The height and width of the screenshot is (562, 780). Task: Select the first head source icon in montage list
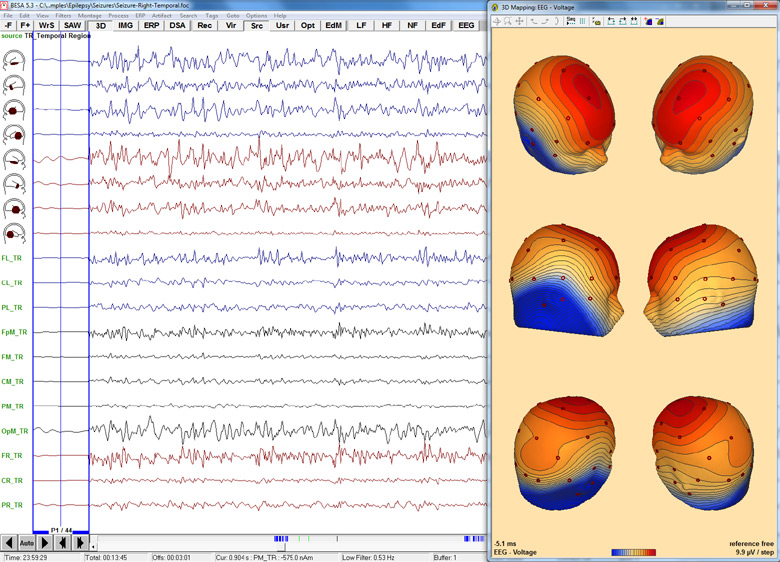coord(16,60)
